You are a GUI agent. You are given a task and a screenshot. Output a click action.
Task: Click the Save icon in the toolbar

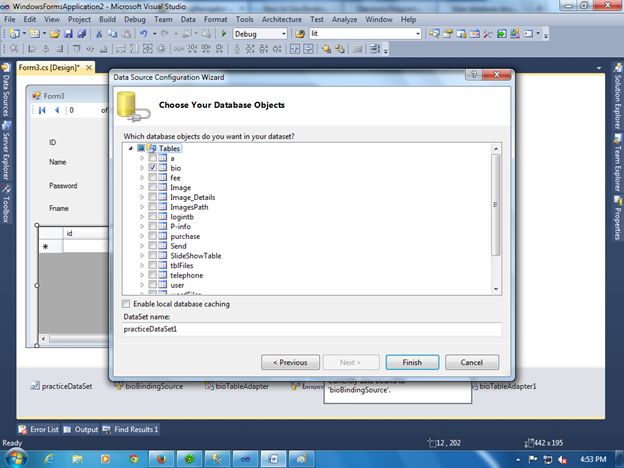(68, 34)
